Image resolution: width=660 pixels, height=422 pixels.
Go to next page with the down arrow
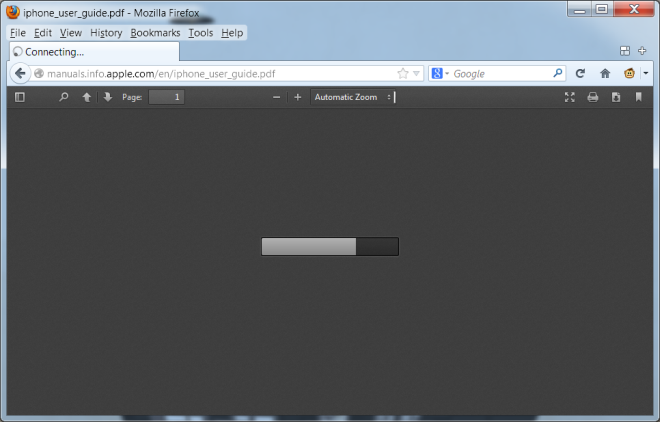click(108, 97)
